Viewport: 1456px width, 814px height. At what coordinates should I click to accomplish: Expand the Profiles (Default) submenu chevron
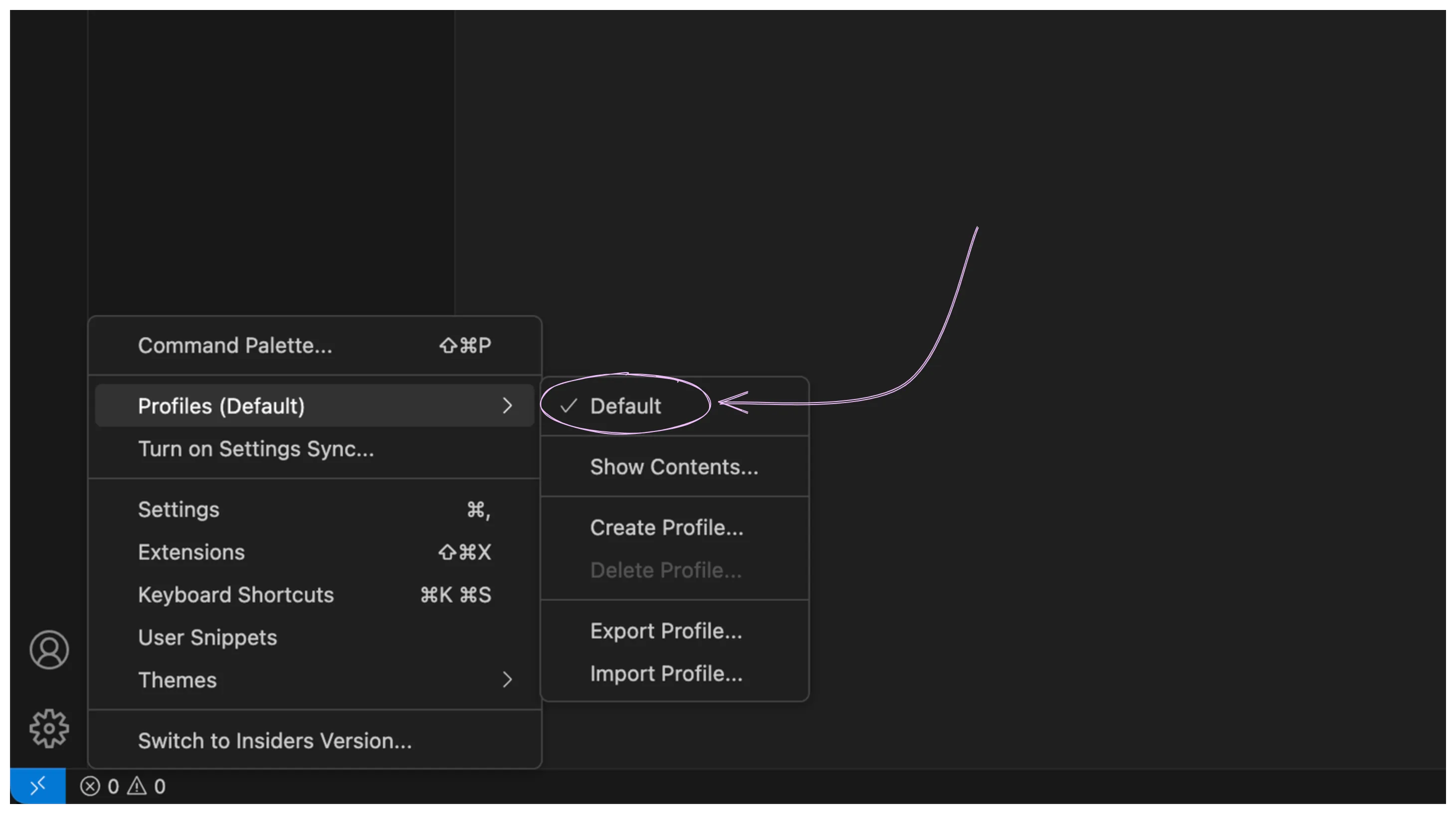click(507, 406)
